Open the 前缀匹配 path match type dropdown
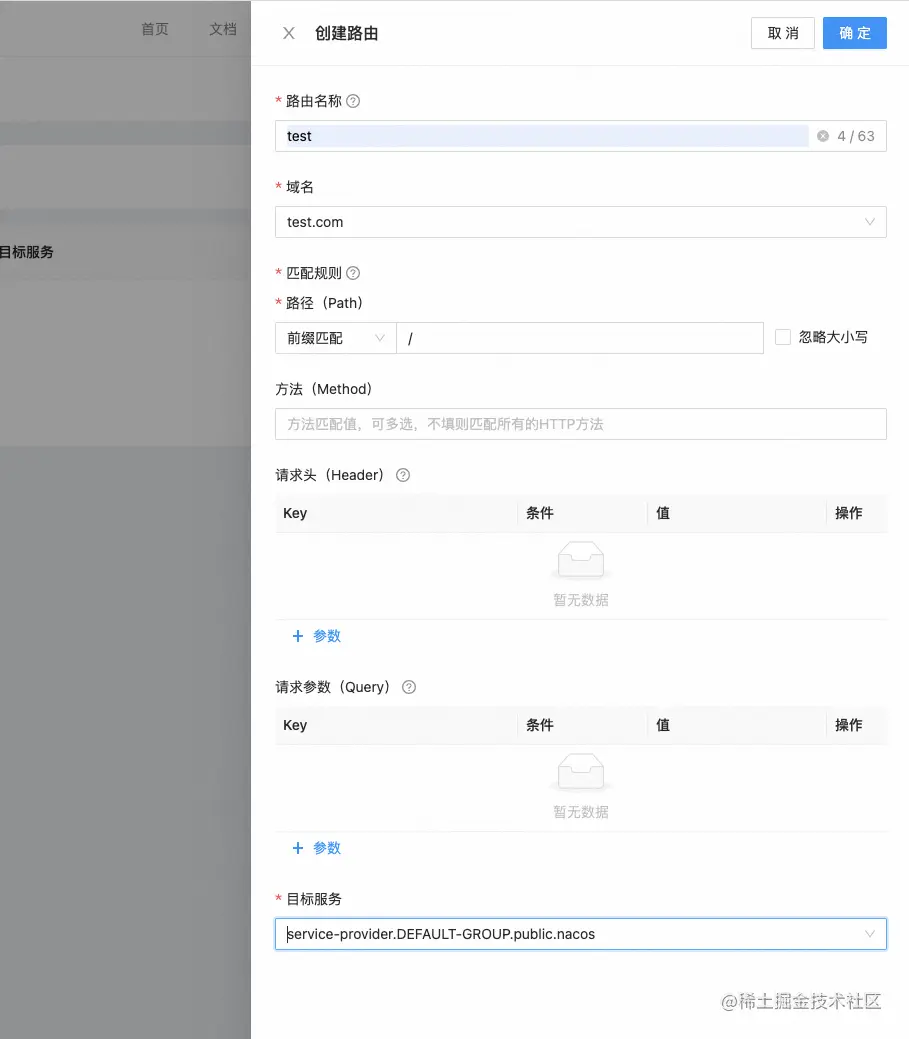 point(336,338)
